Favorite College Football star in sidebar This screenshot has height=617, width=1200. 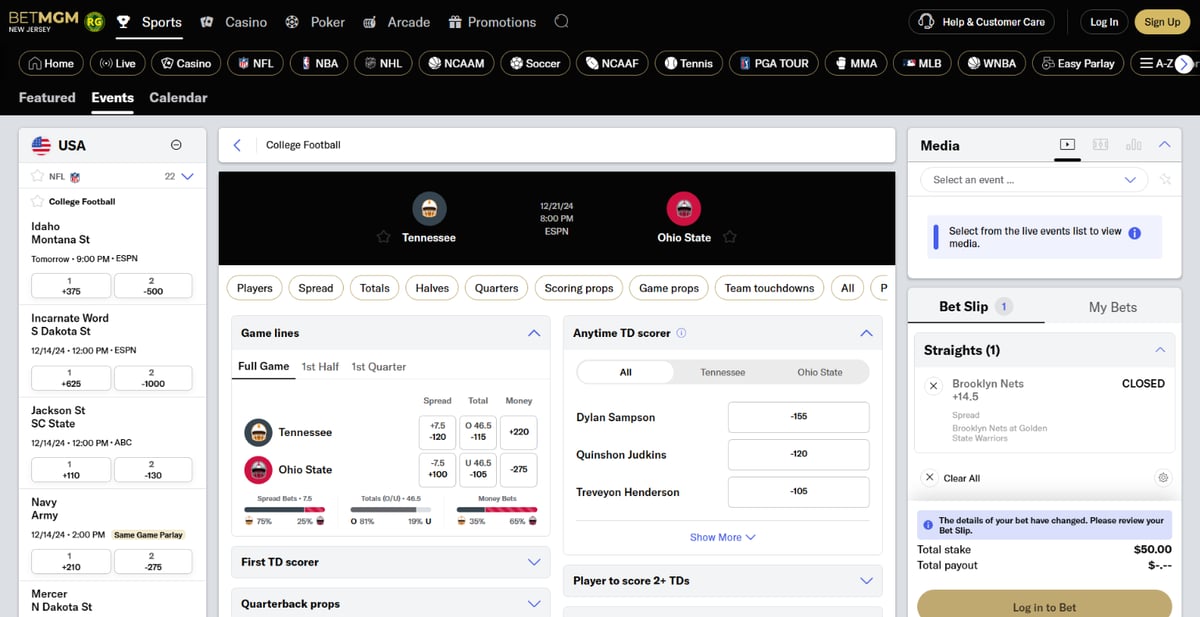[x=37, y=201]
